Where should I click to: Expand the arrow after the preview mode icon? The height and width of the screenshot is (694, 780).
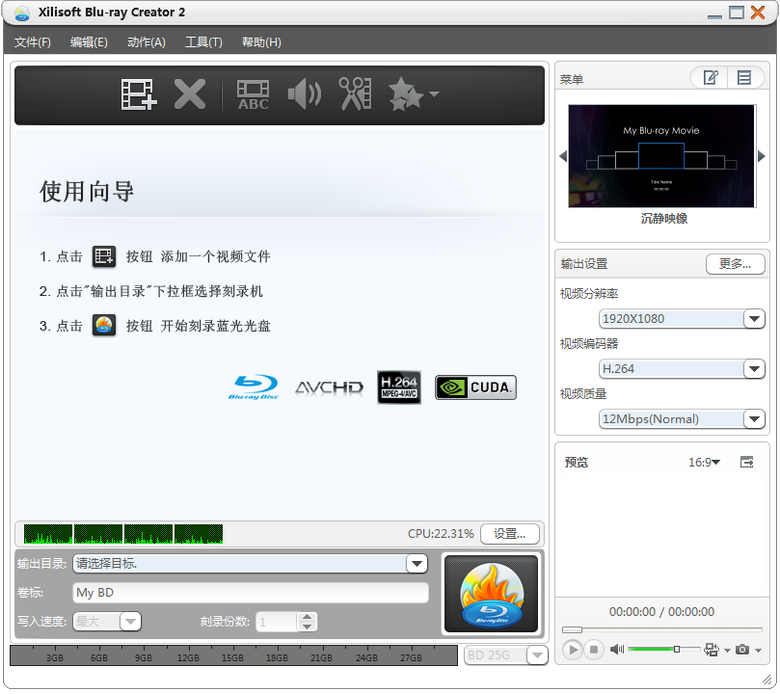coord(727,650)
